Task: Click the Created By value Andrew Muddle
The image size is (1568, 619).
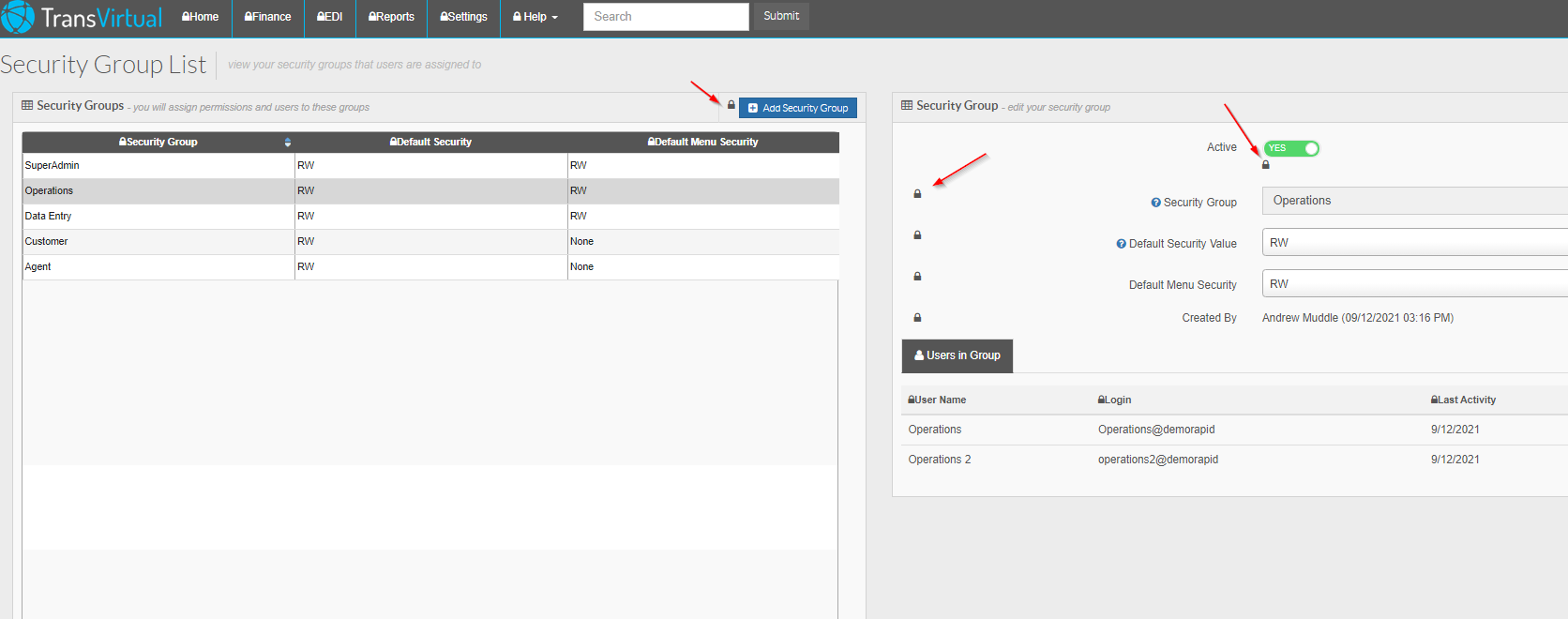Action: (1358, 318)
